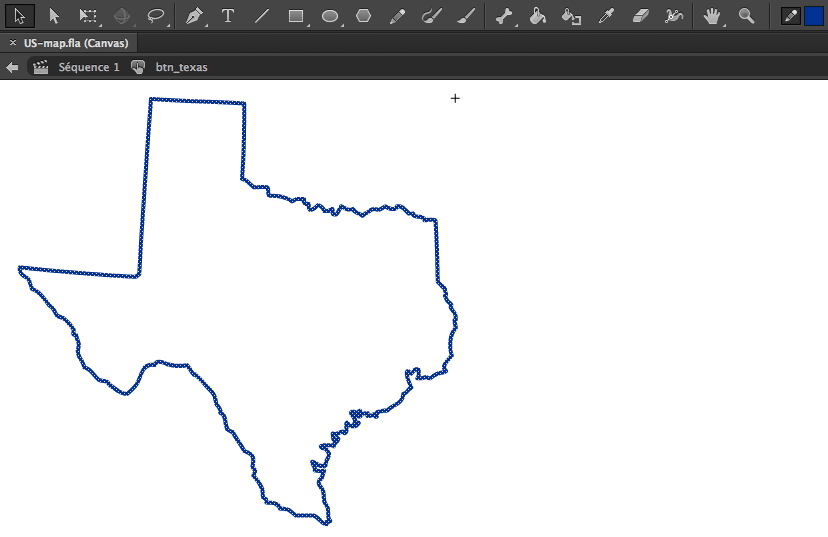Pick the Rectangle tool
828x537 pixels.
click(296, 16)
